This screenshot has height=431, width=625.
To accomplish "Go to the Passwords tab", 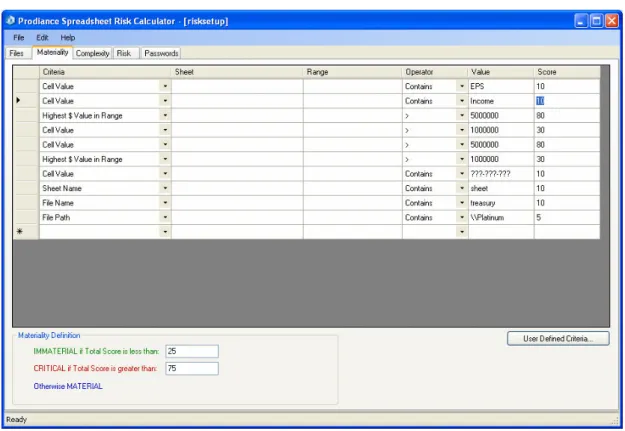I will click(x=161, y=53).
